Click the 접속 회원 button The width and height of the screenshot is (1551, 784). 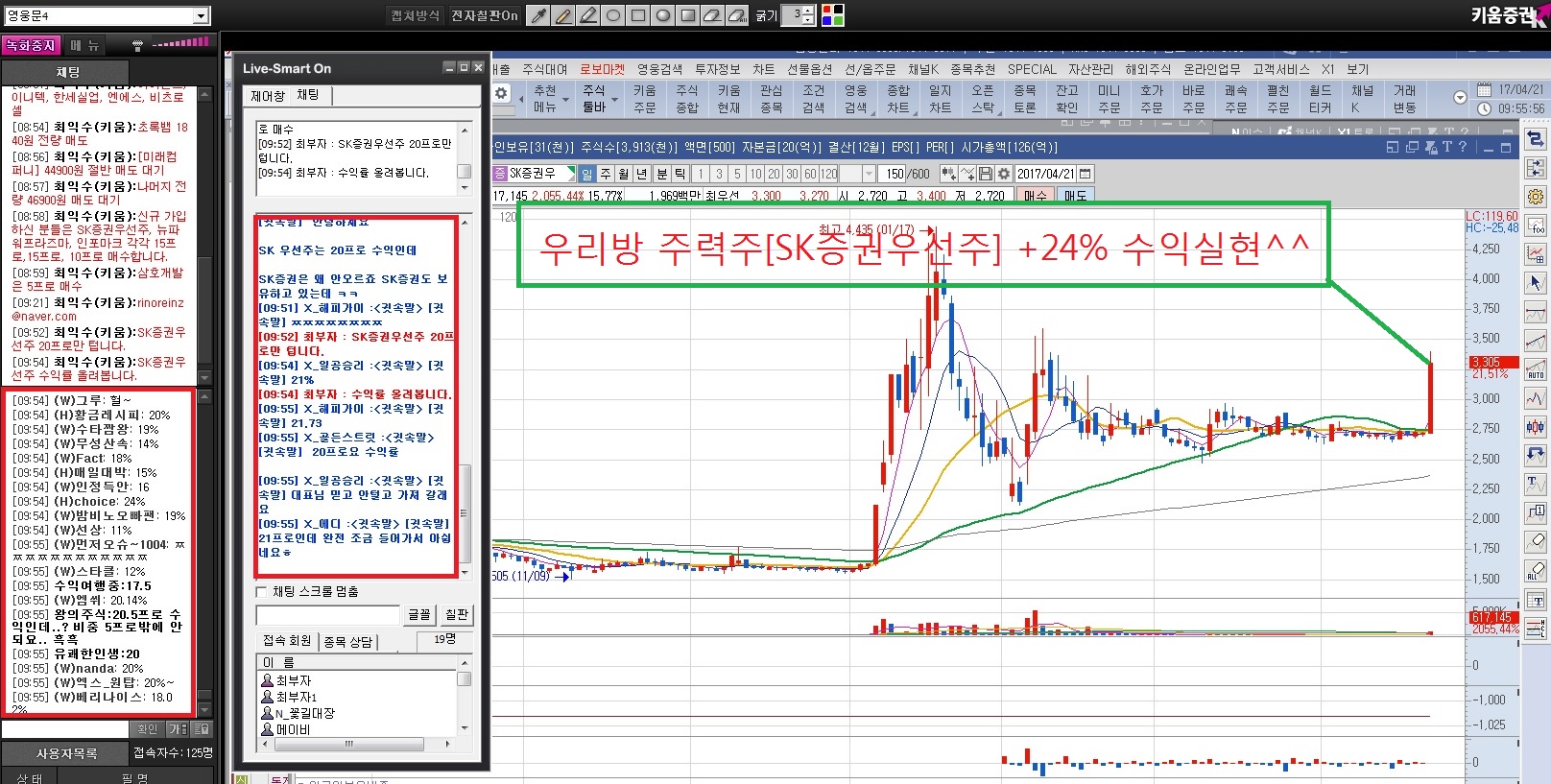pos(287,640)
